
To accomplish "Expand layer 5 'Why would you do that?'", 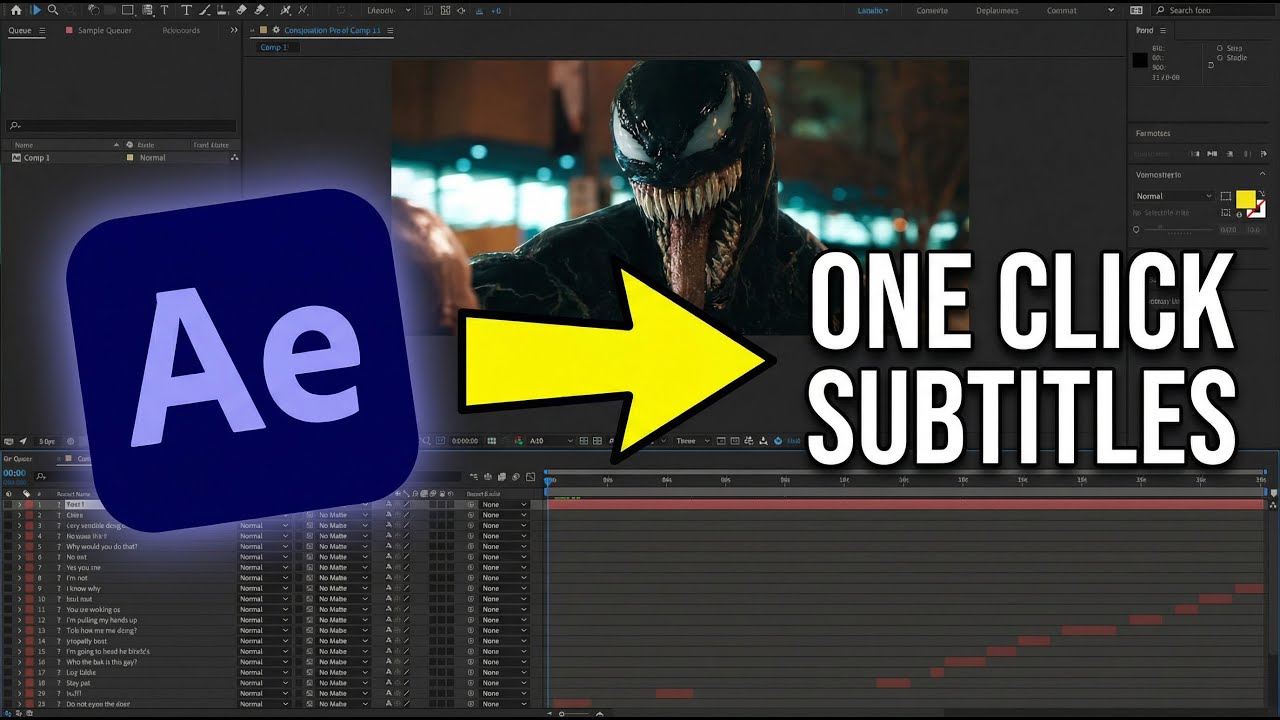I will coord(19,547).
